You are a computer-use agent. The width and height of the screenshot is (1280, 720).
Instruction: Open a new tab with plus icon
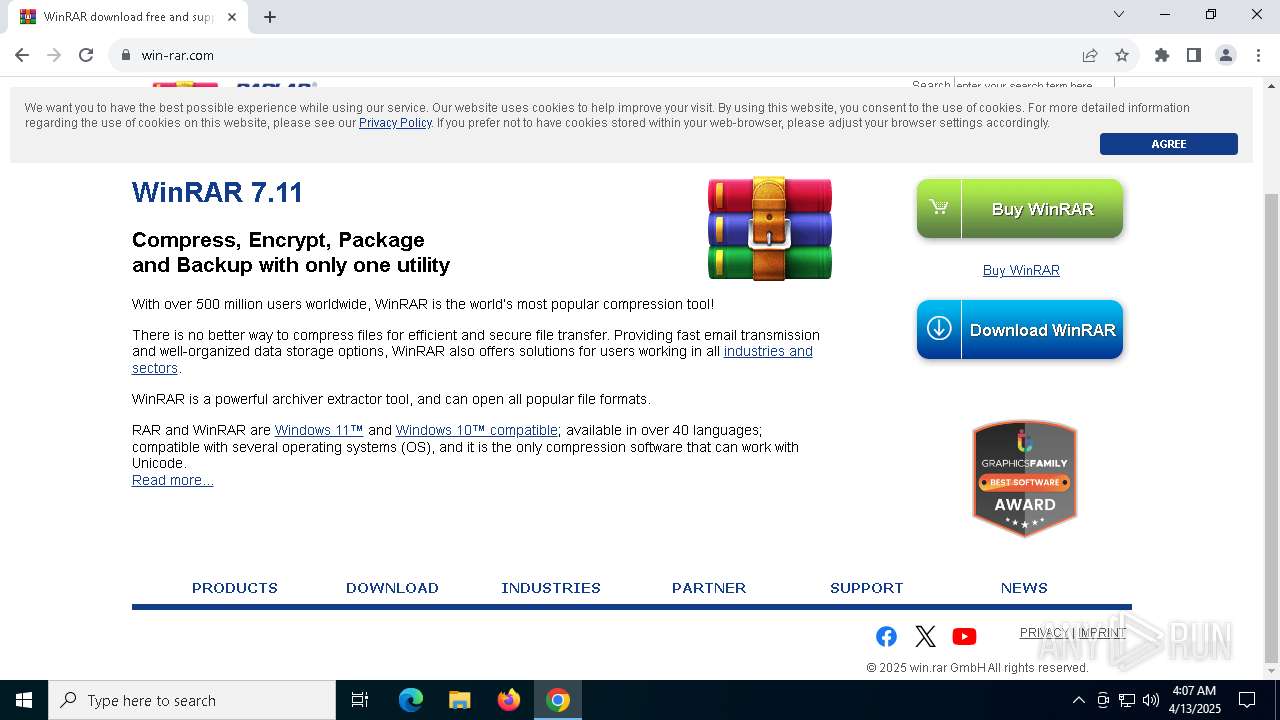pyautogui.click(x=270, y=17)
